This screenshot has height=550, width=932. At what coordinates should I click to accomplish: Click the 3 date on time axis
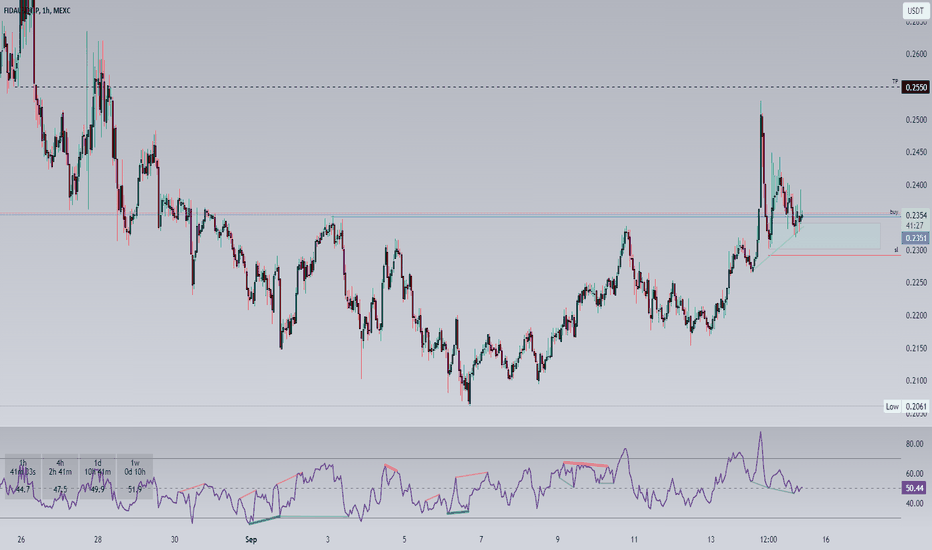(328, 540)
